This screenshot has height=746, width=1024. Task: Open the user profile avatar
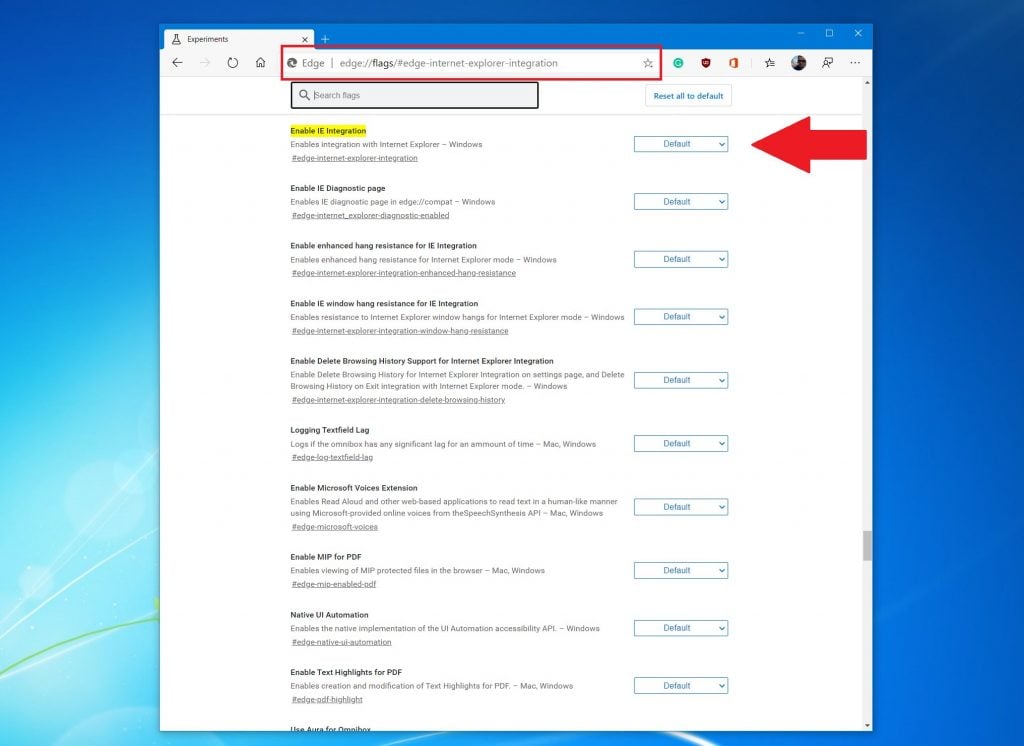798,63
